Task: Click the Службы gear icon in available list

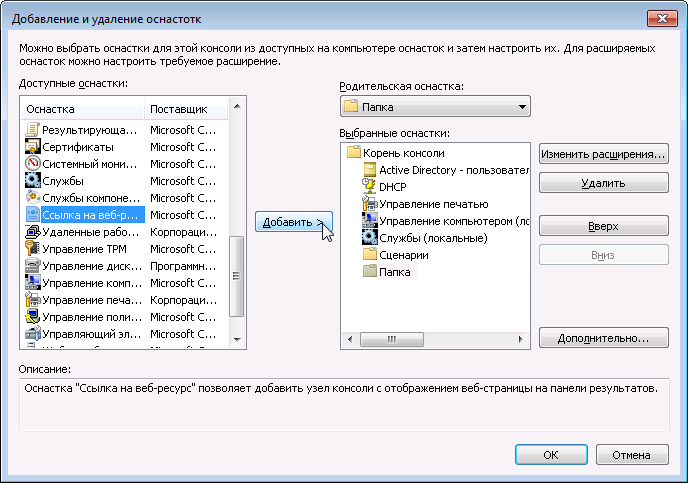Action: (33, 181)
